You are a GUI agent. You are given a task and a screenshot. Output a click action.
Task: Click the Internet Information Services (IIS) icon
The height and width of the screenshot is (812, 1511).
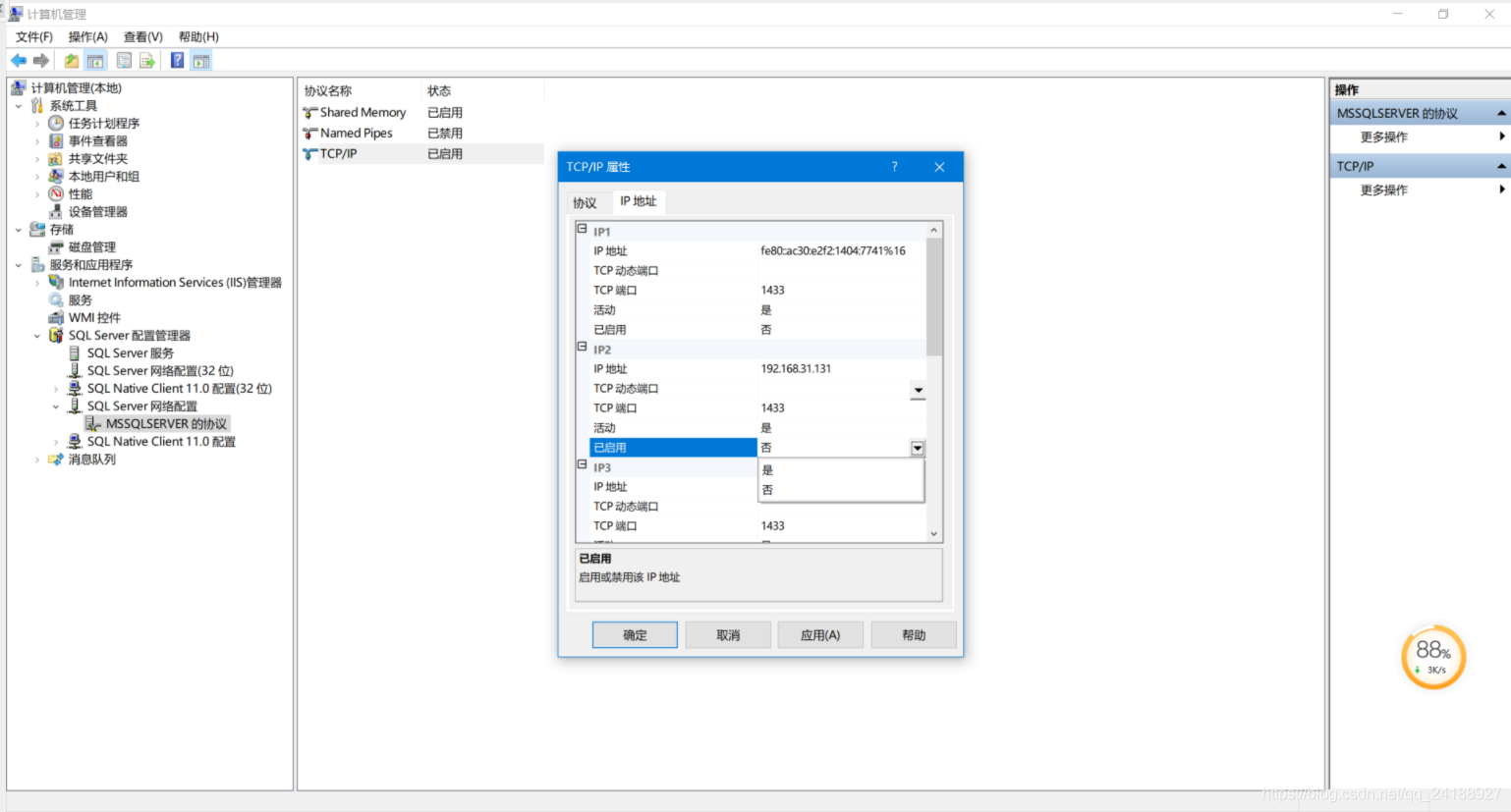(x=56, y=282)
